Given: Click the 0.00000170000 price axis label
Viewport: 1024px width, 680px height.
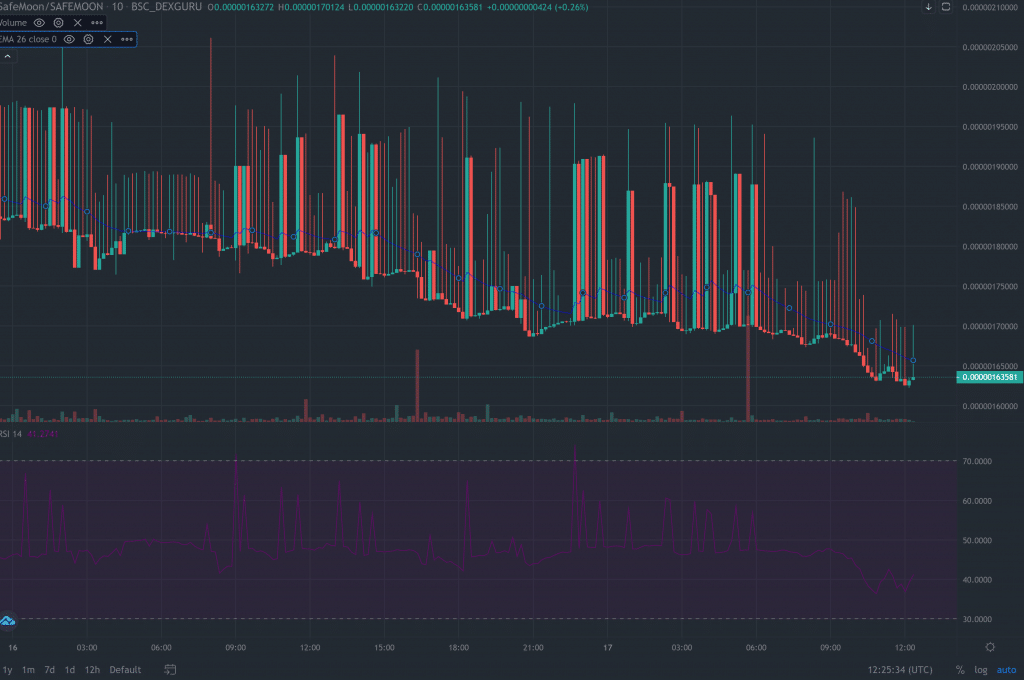Looking at the screenshot, I should click(990, 327).
